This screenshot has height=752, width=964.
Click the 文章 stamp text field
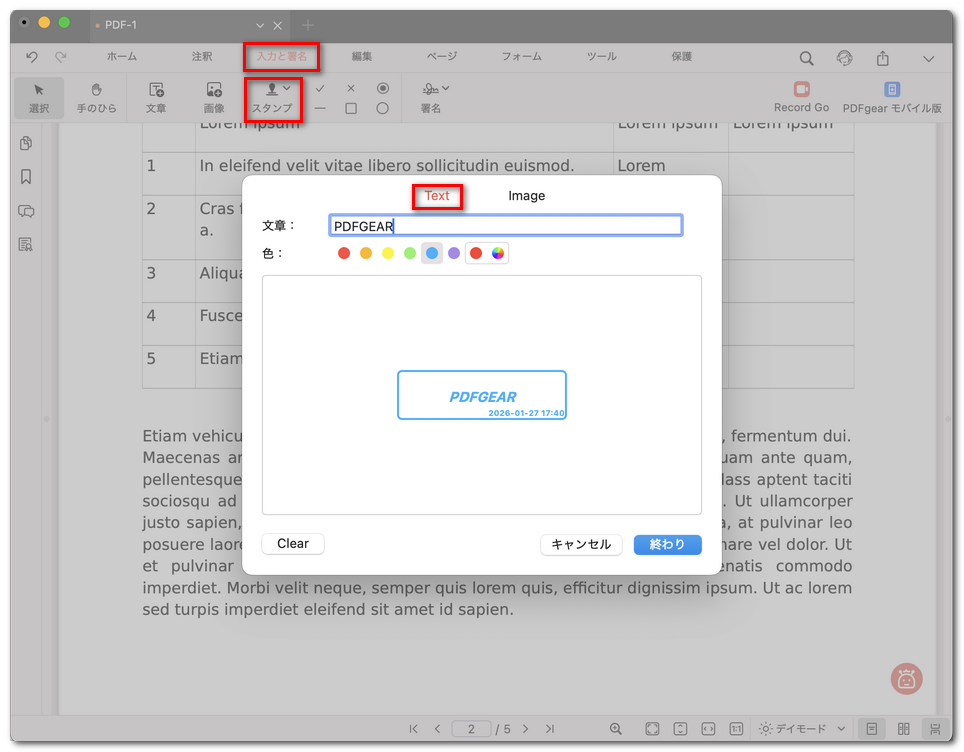[505, 226]
